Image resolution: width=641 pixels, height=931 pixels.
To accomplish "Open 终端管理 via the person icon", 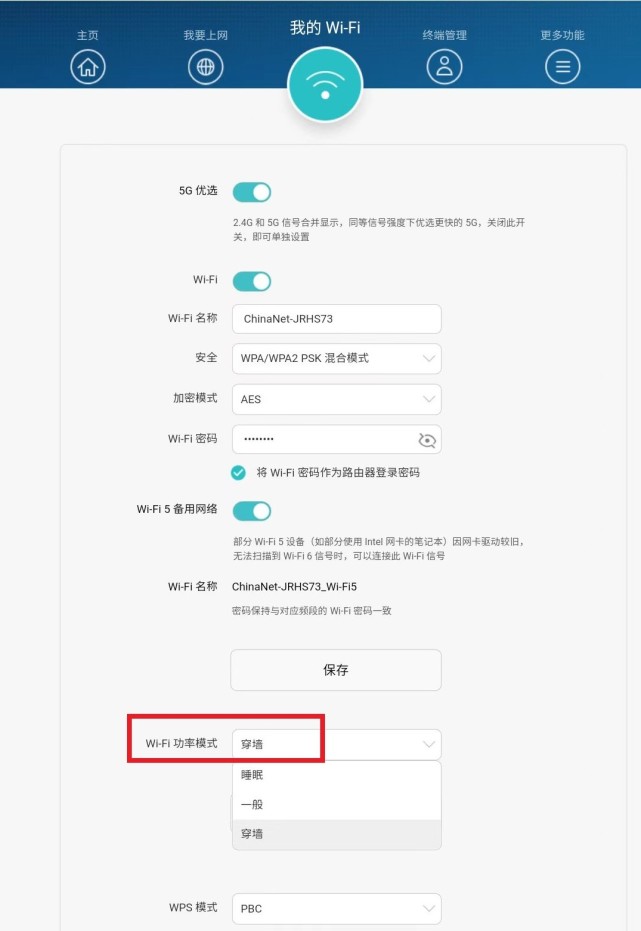I will coord(444,67).
